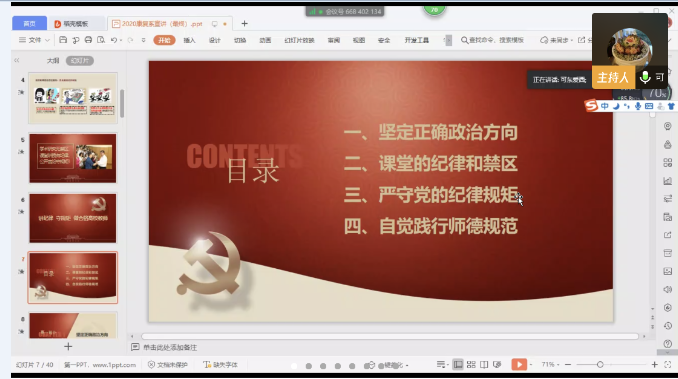Select the slide 5 thumbnail
This screenshot has width=678, height=379.
pyautogui.click(x=73, y=158)
